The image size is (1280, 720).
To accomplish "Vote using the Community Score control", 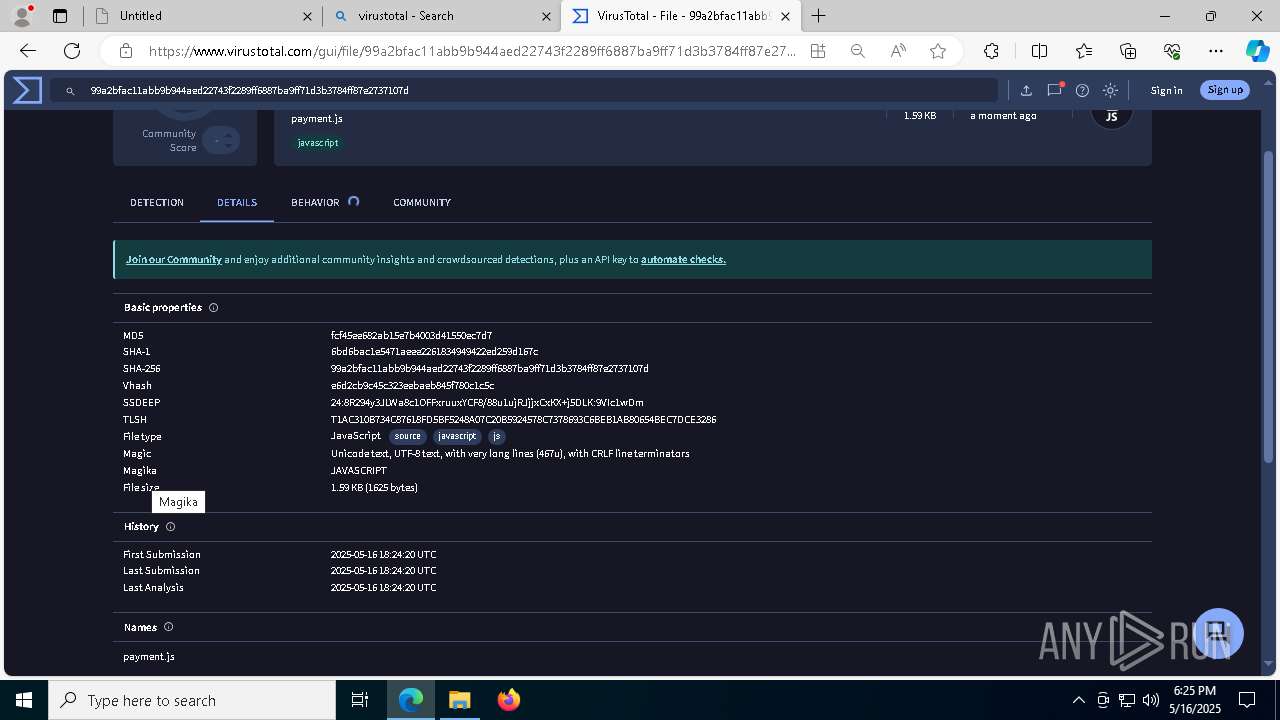I will point(222,140).
